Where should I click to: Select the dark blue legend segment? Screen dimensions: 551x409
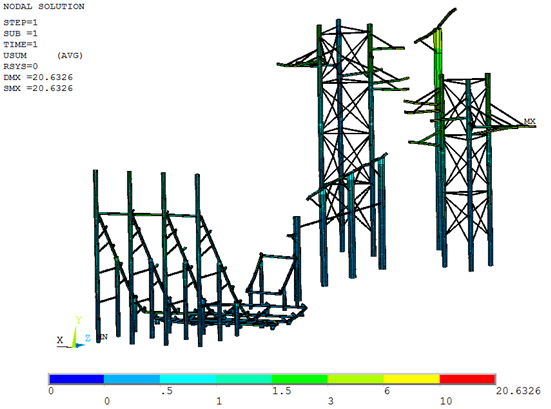[77, 379]
